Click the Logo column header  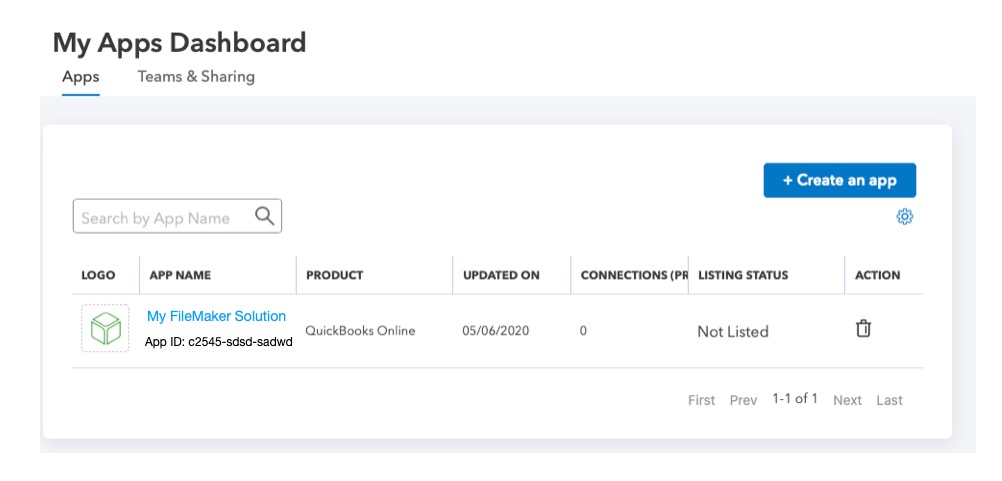(98, 275)
